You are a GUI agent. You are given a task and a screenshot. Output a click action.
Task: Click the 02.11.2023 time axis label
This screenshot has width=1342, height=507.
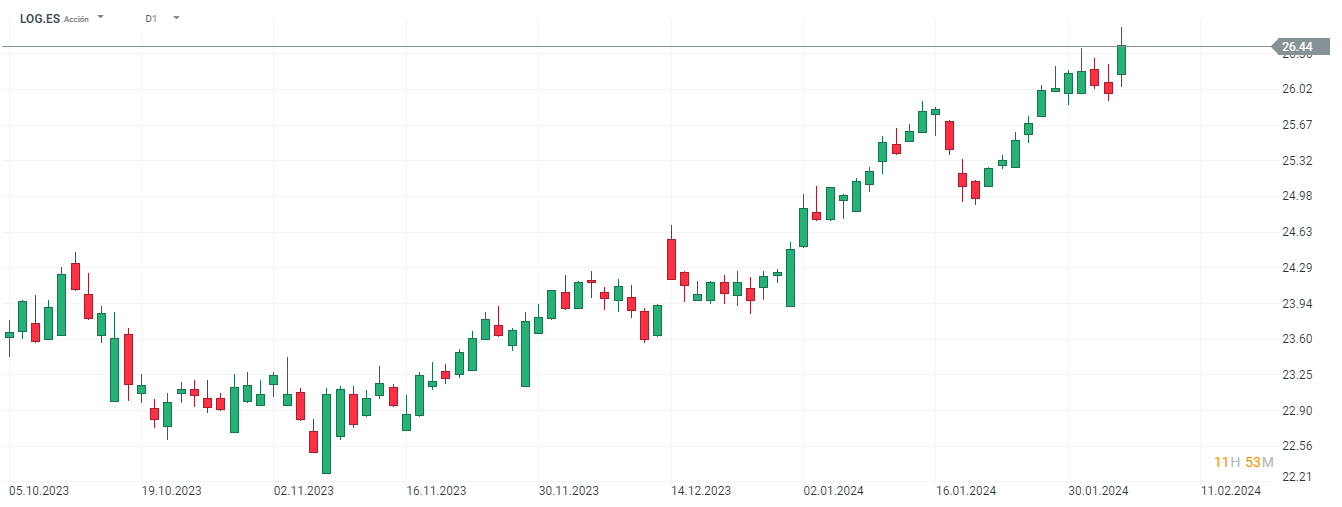[304, 491]
